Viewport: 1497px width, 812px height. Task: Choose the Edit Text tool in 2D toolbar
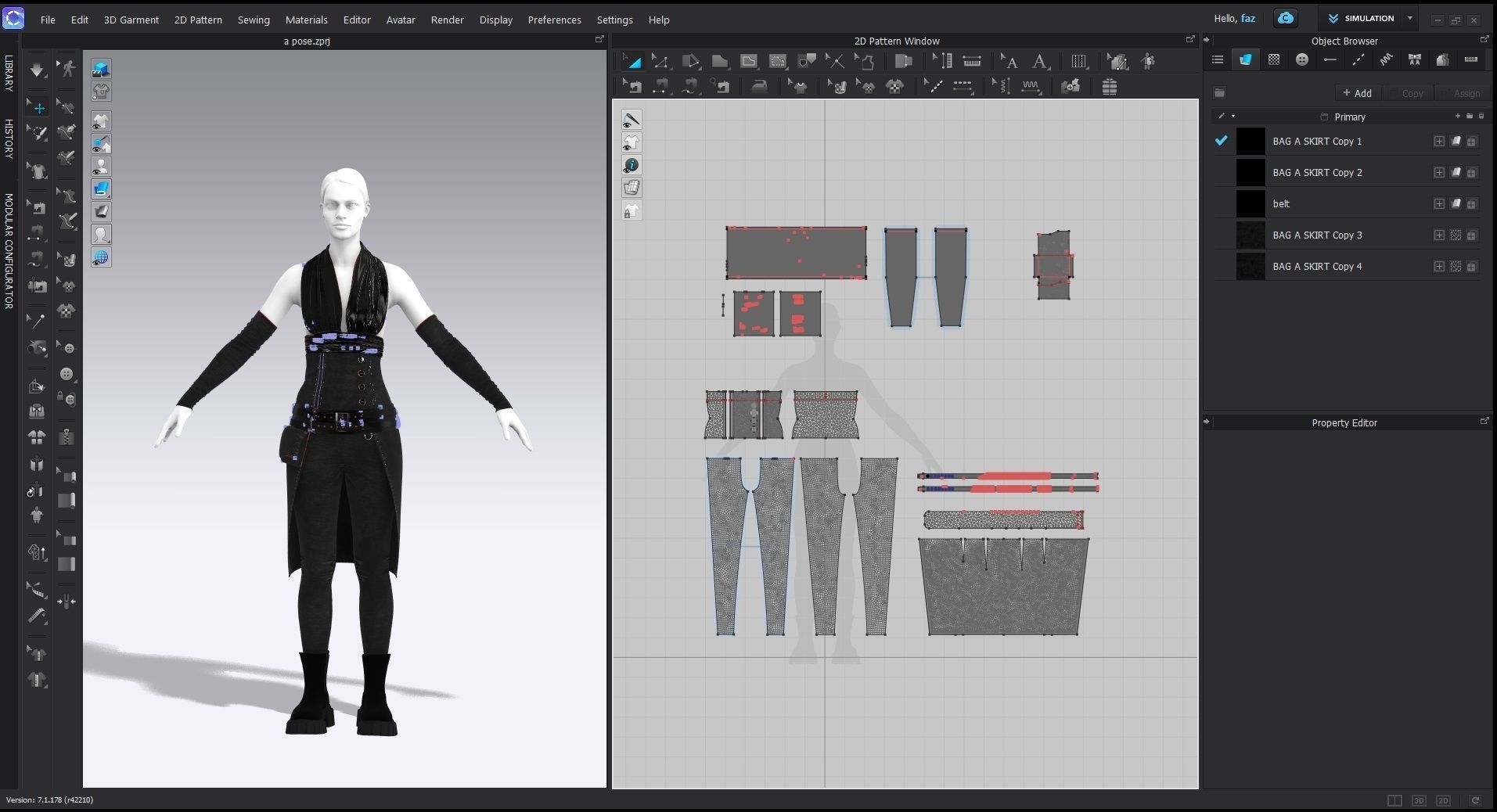pyautogui.click(x=1009, y=61)
